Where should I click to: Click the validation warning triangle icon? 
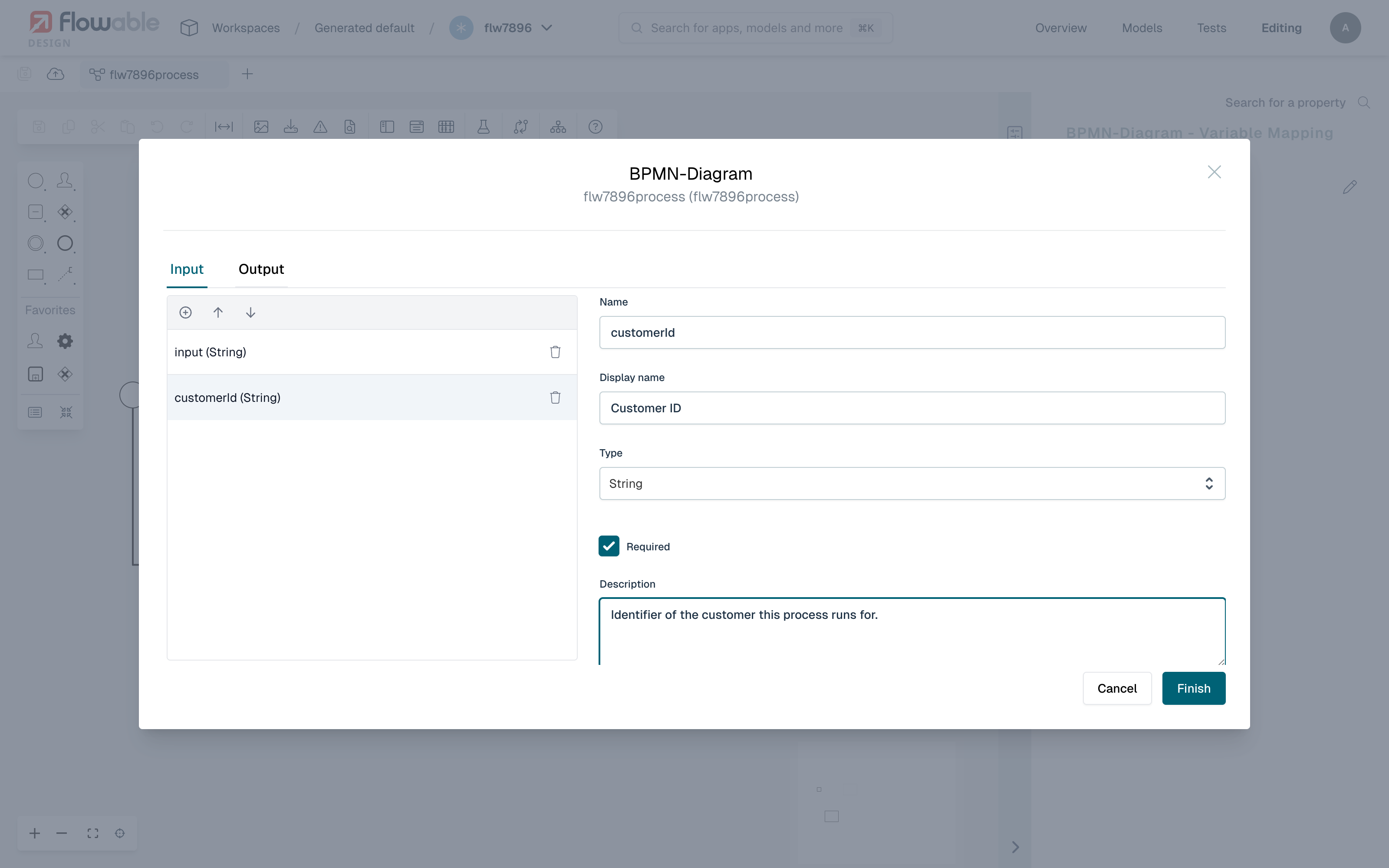pos(320,127)
